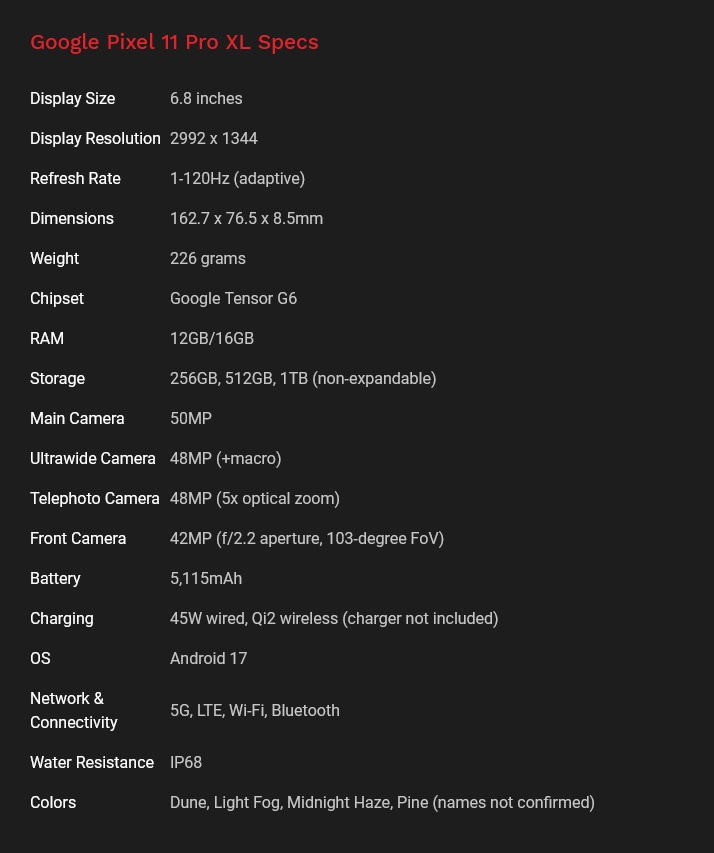This screenshot has width=714, height=853.
Task: Click the Refresh Rate row label
Action: coord(75,178)
